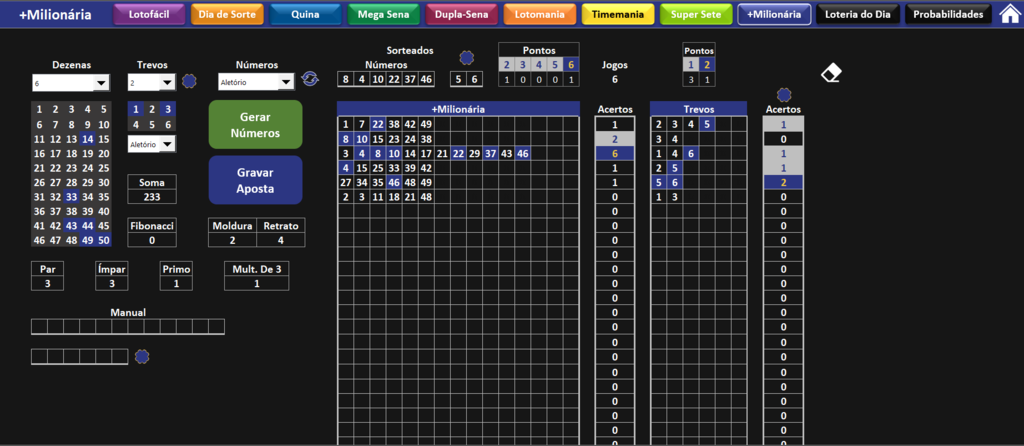
Task: Go to the Lotomania tab
Action: click(540, 14)
